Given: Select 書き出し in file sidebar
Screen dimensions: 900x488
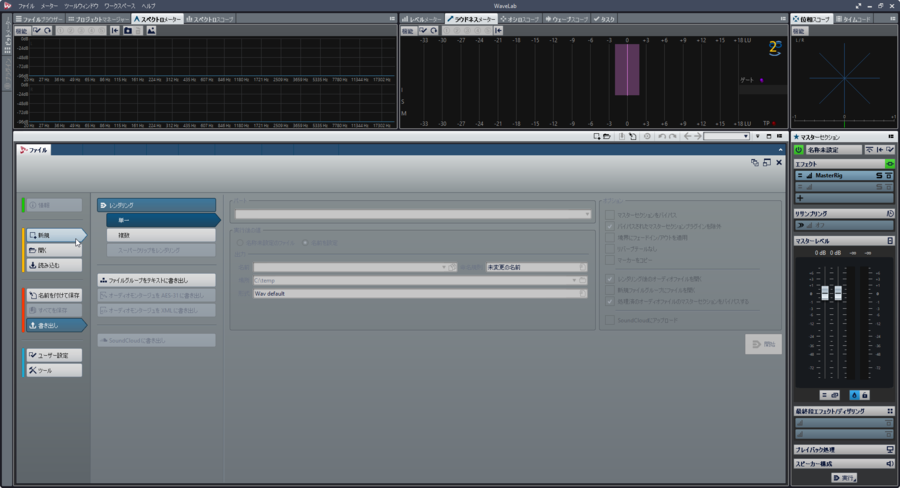Looking at the screenshot, I should 55,326.
